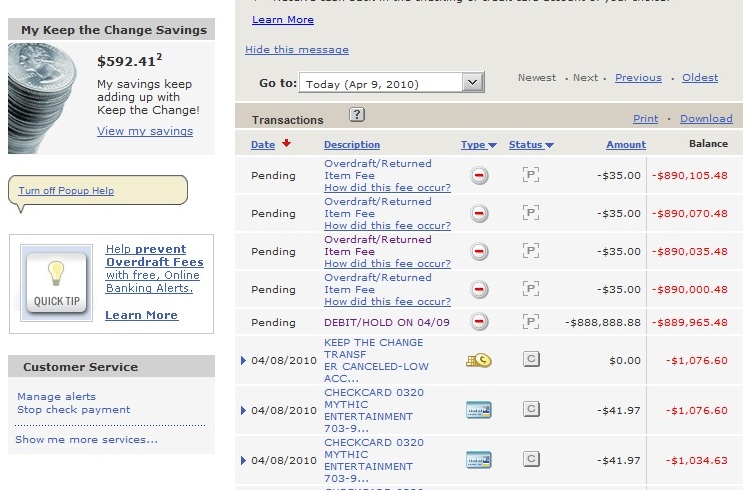The height and width of the screenshot is (490, 746).
Task: Sort transactions by Date column
Action: (263, 145)
